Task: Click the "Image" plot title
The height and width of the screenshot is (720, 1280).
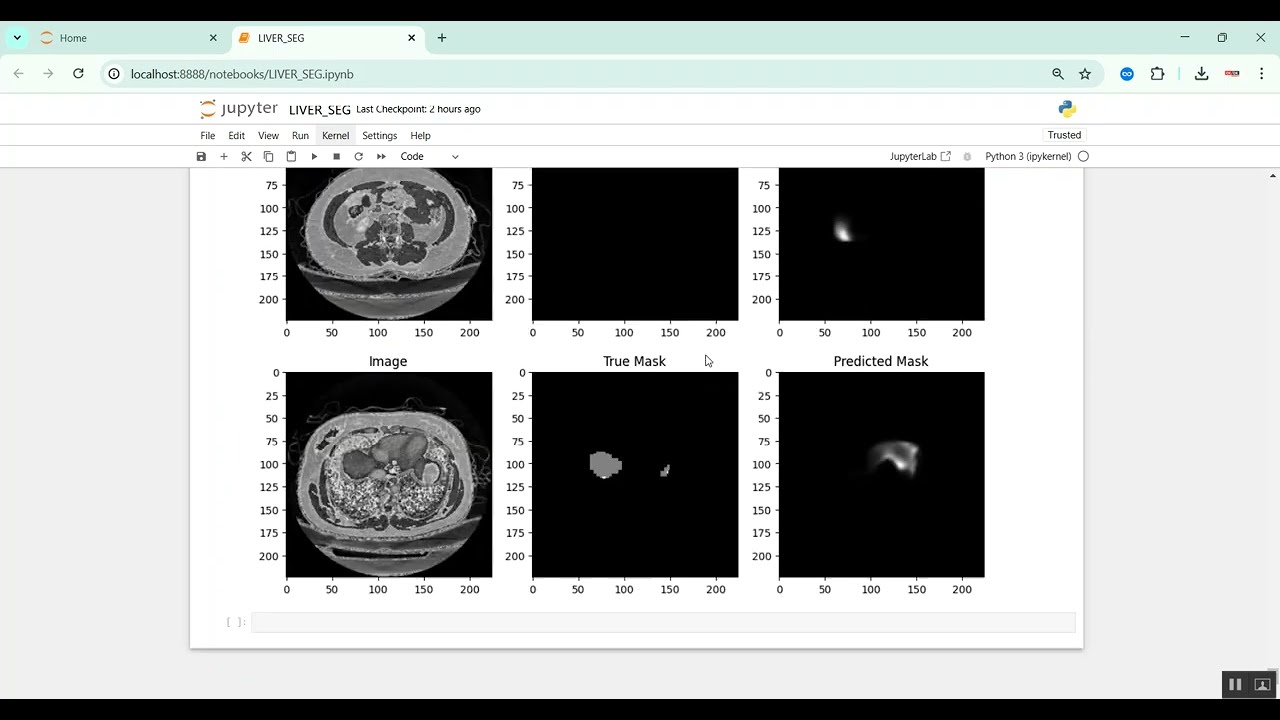Action: (x=388, y=361)
